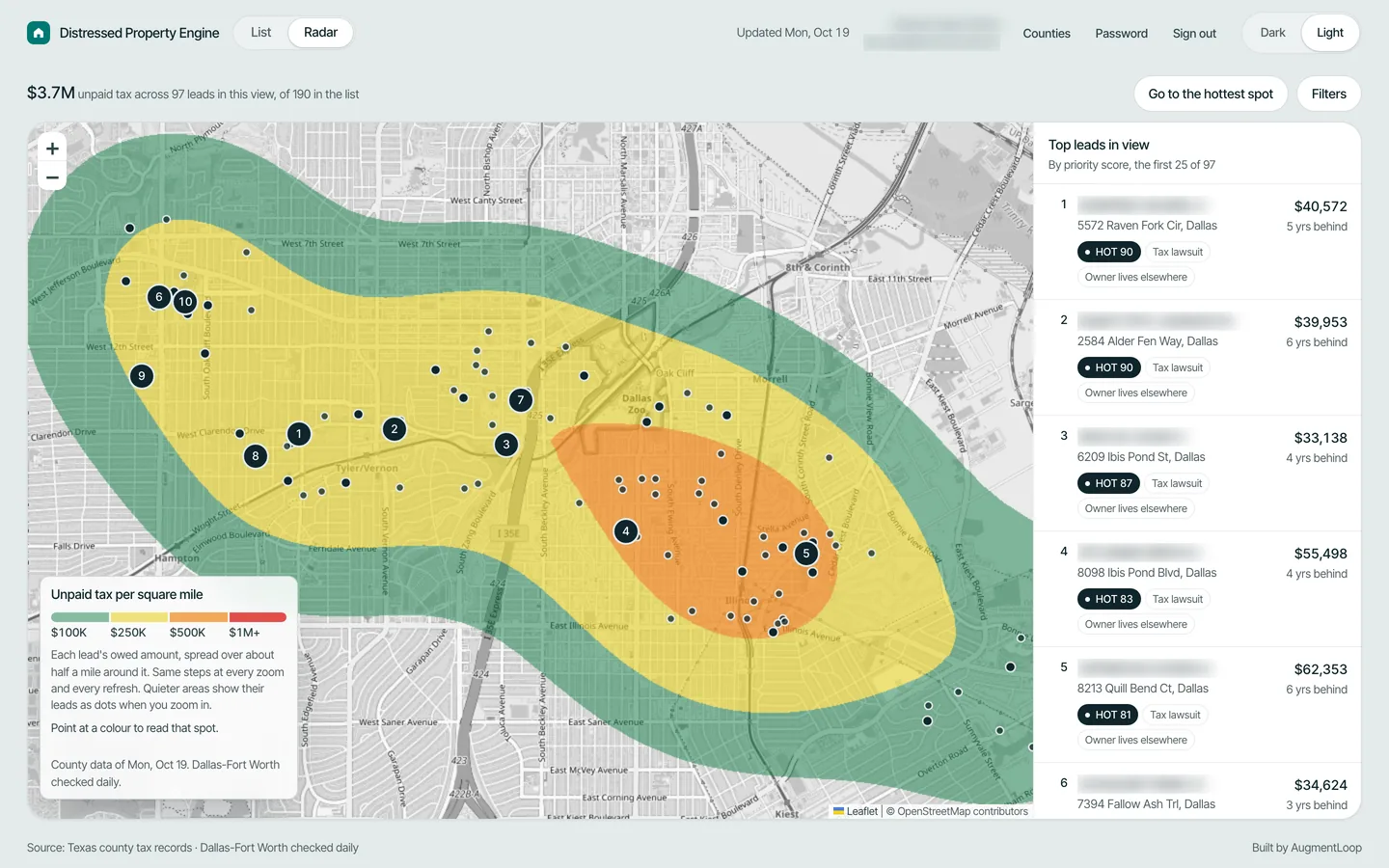
Task: Click the $62,353 owed amount
Action: pyautogui.click(x=1321, y=669)
